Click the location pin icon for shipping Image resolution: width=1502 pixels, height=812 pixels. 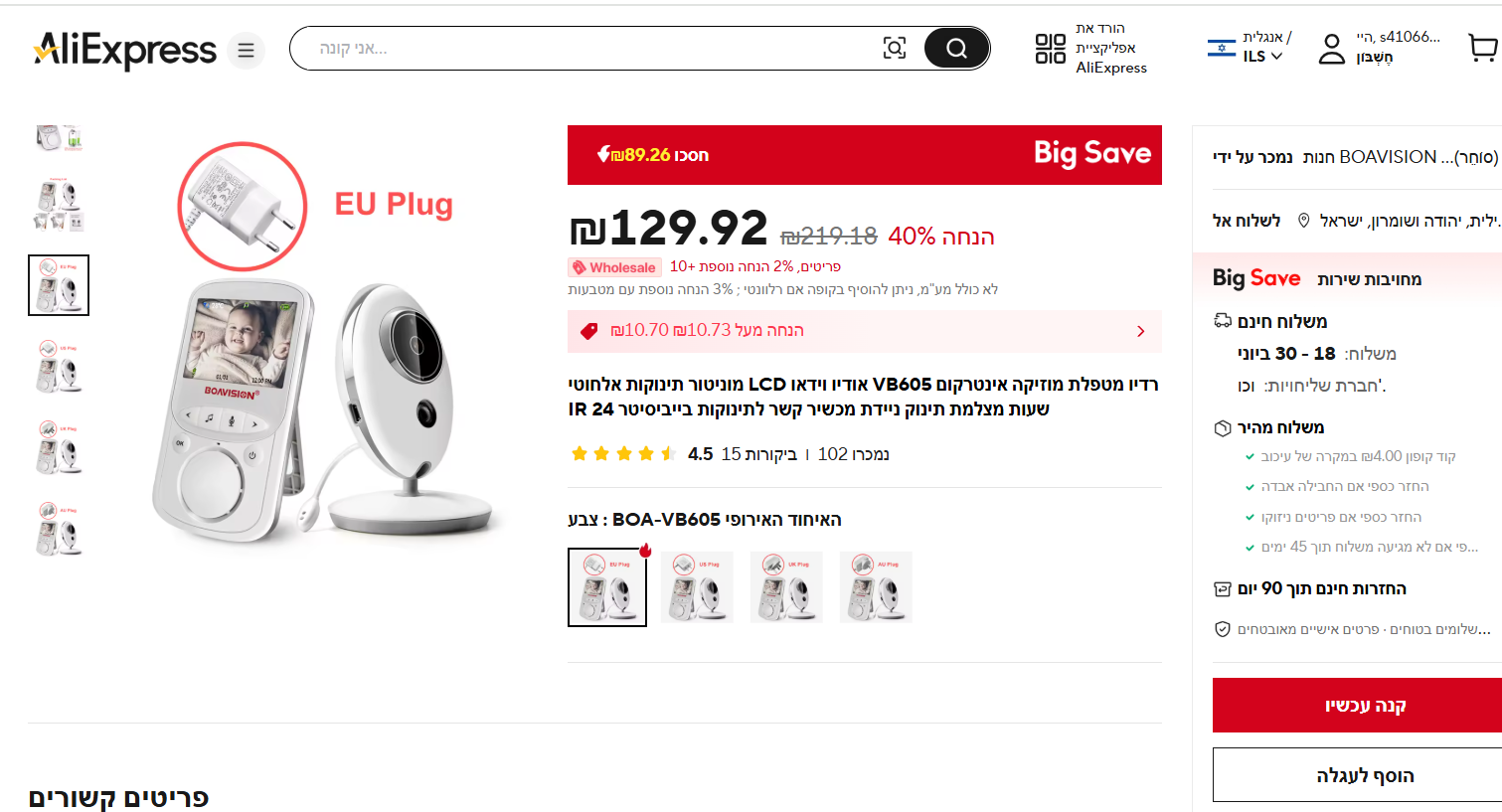(1304, 221)
